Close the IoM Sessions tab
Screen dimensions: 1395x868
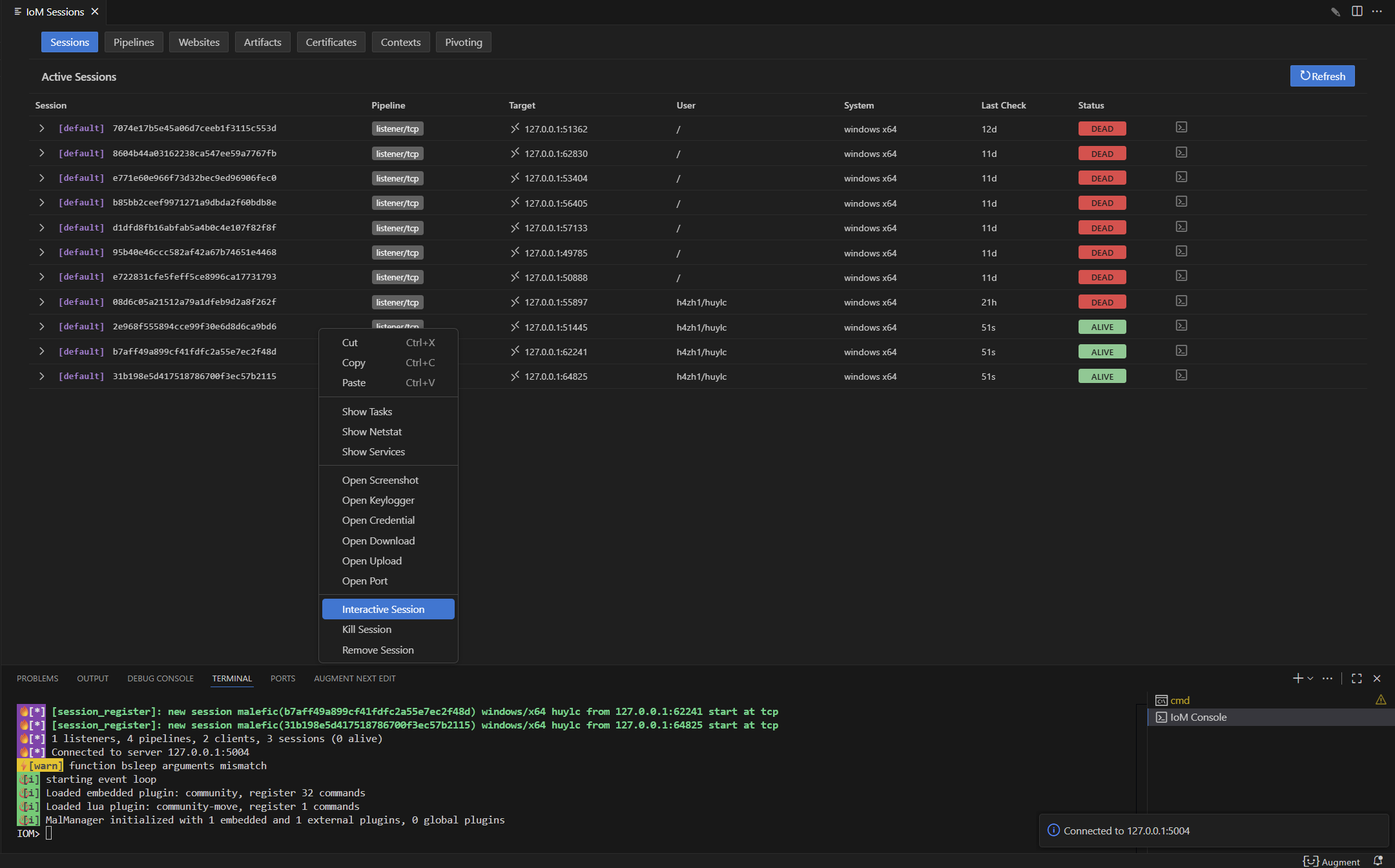(95, 12)
